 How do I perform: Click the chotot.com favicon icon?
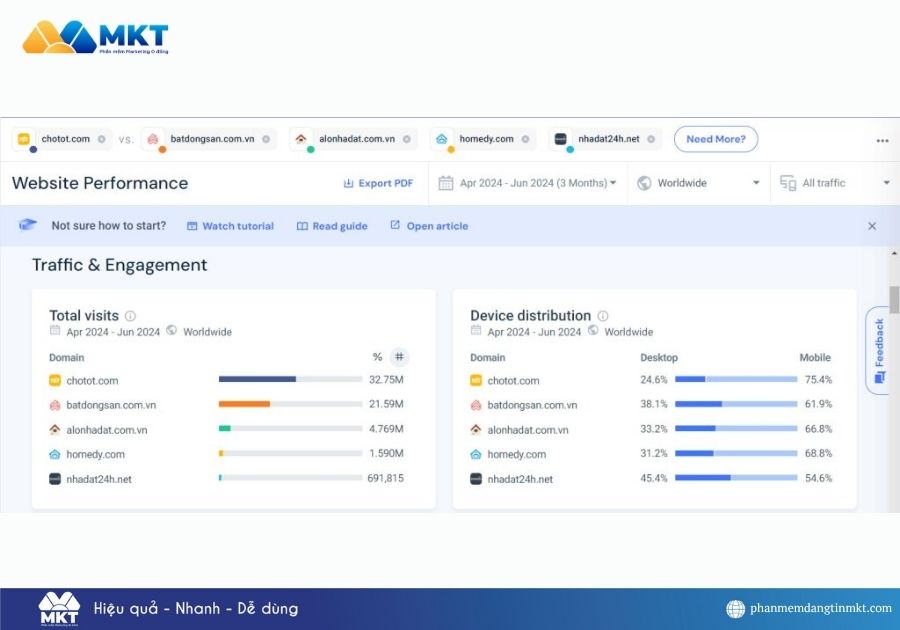pyautogui.click(x=23, y=139)
